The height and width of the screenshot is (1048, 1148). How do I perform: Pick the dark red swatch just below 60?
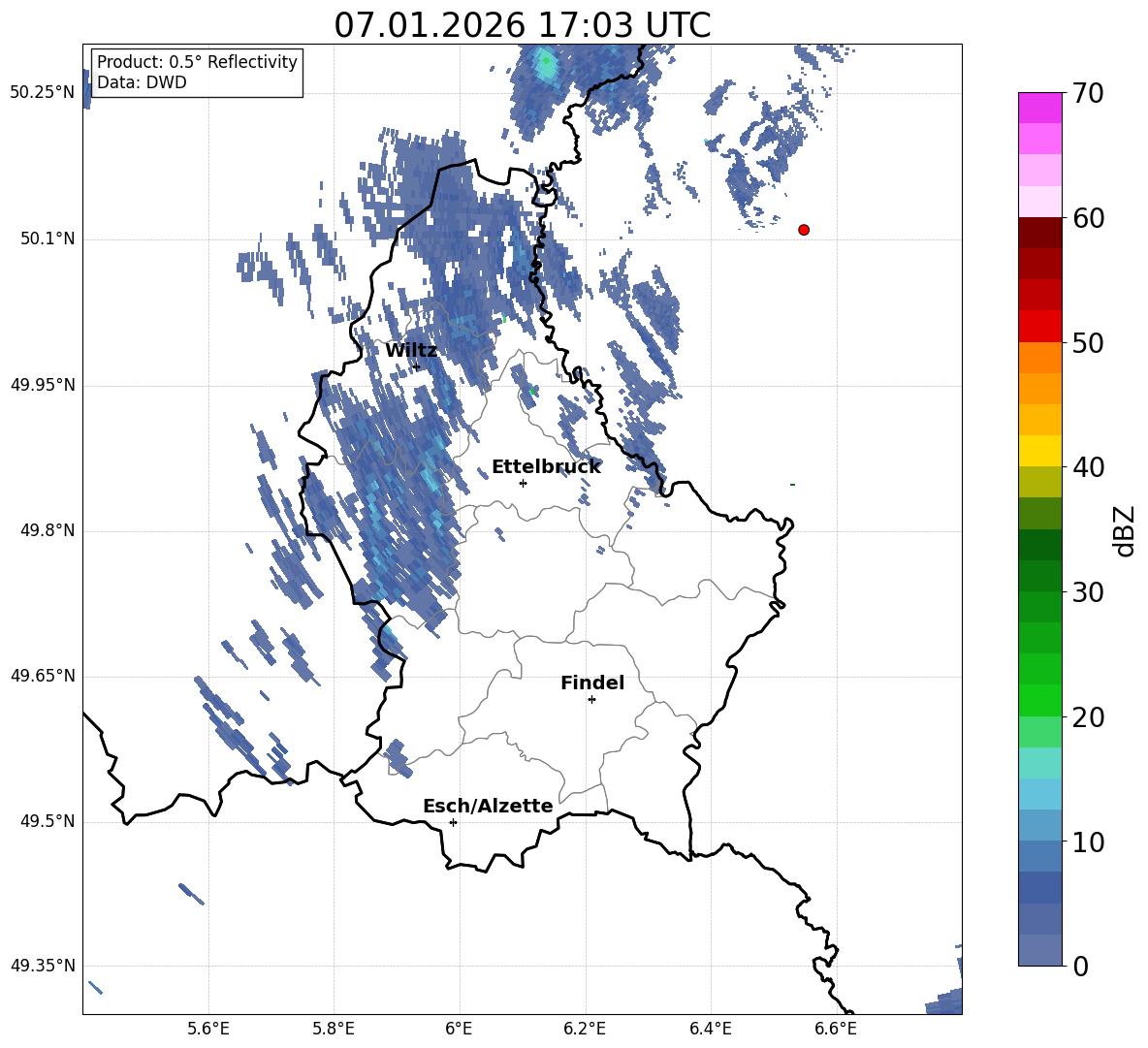tap(1040, 234)
